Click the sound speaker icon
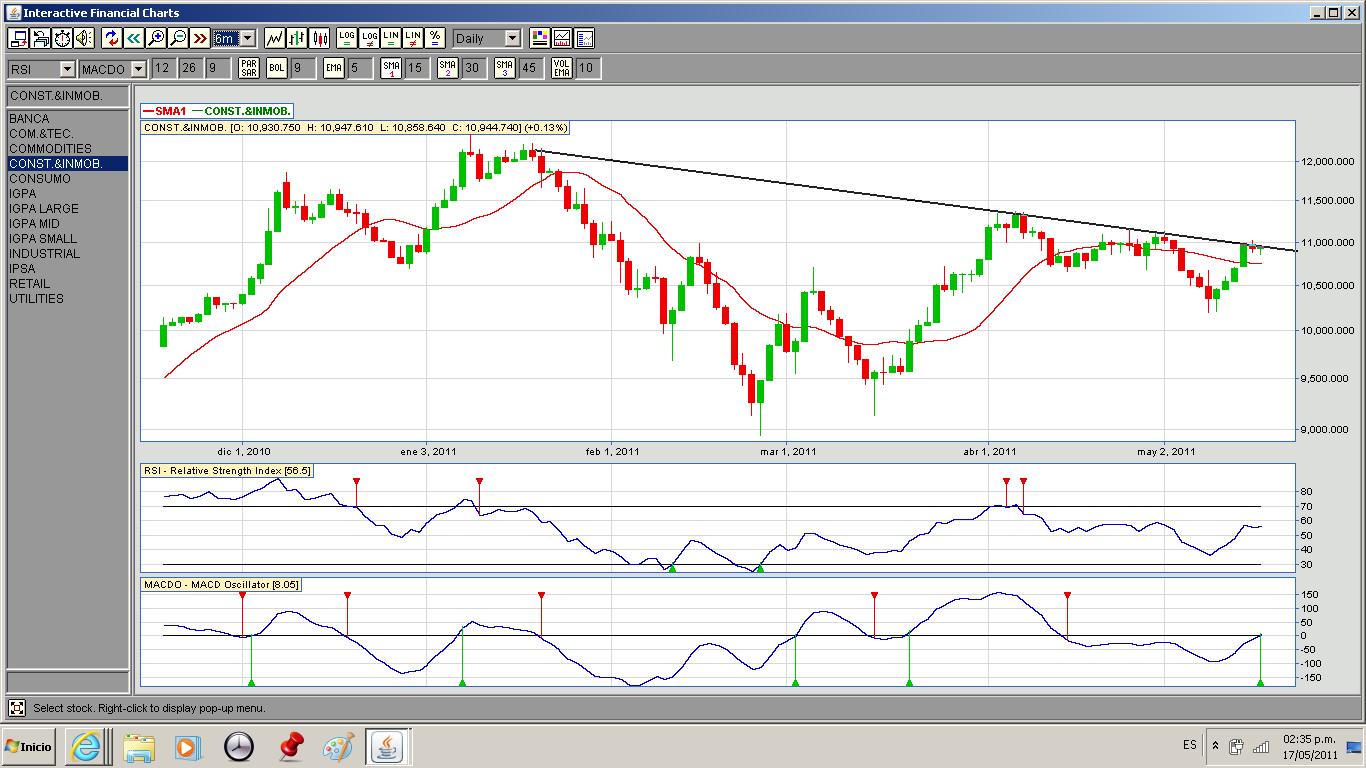This screenshot has height=768, width=1366. click(x=84, y=38)
